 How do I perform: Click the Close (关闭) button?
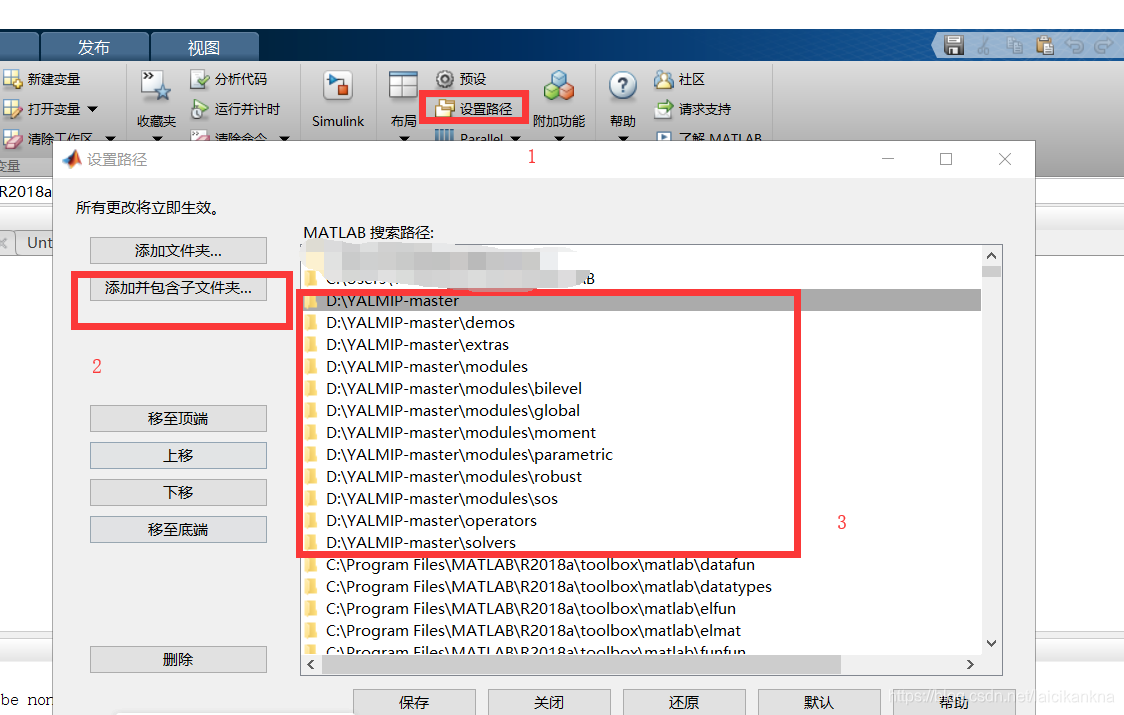point(549,702)
